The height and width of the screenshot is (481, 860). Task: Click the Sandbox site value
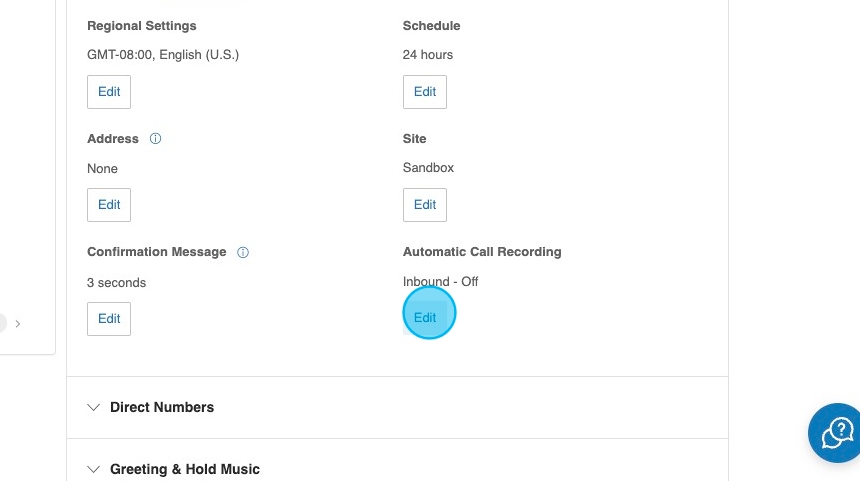click(x=428, y=168)
